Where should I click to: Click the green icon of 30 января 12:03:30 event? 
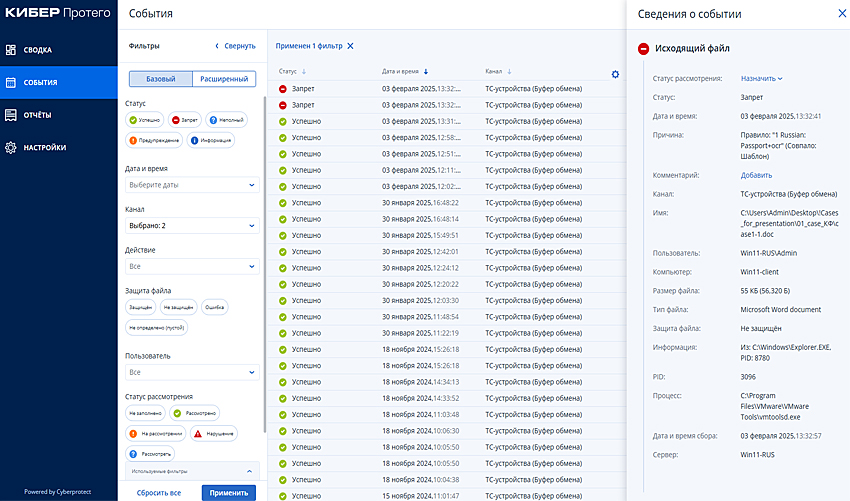[x=283, y=300]
